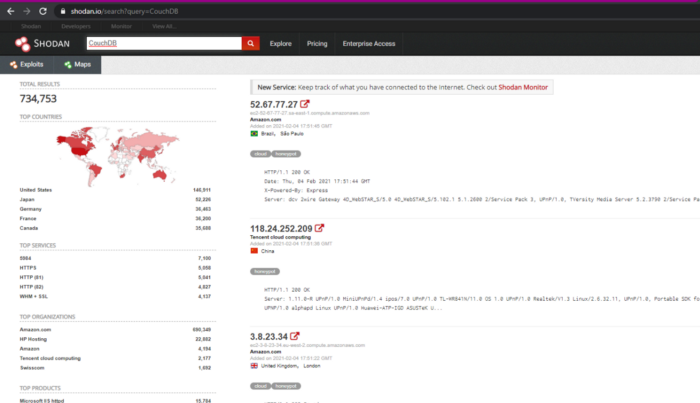Filter by Amazon.com organization
This screenshot has height=403, width=700.
point(35,330)
